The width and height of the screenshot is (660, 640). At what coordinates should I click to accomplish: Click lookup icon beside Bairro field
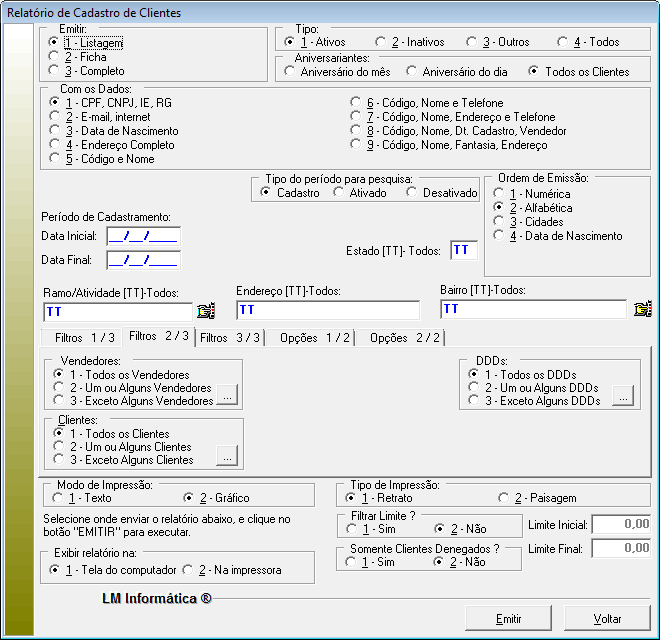tap(643, 309)
